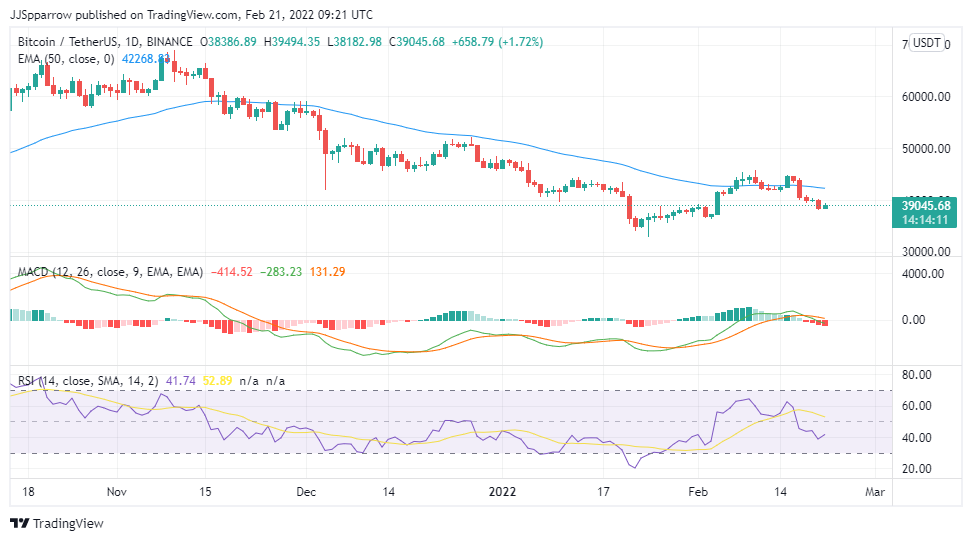Click the current price label 39045.68

pos(925,205)
